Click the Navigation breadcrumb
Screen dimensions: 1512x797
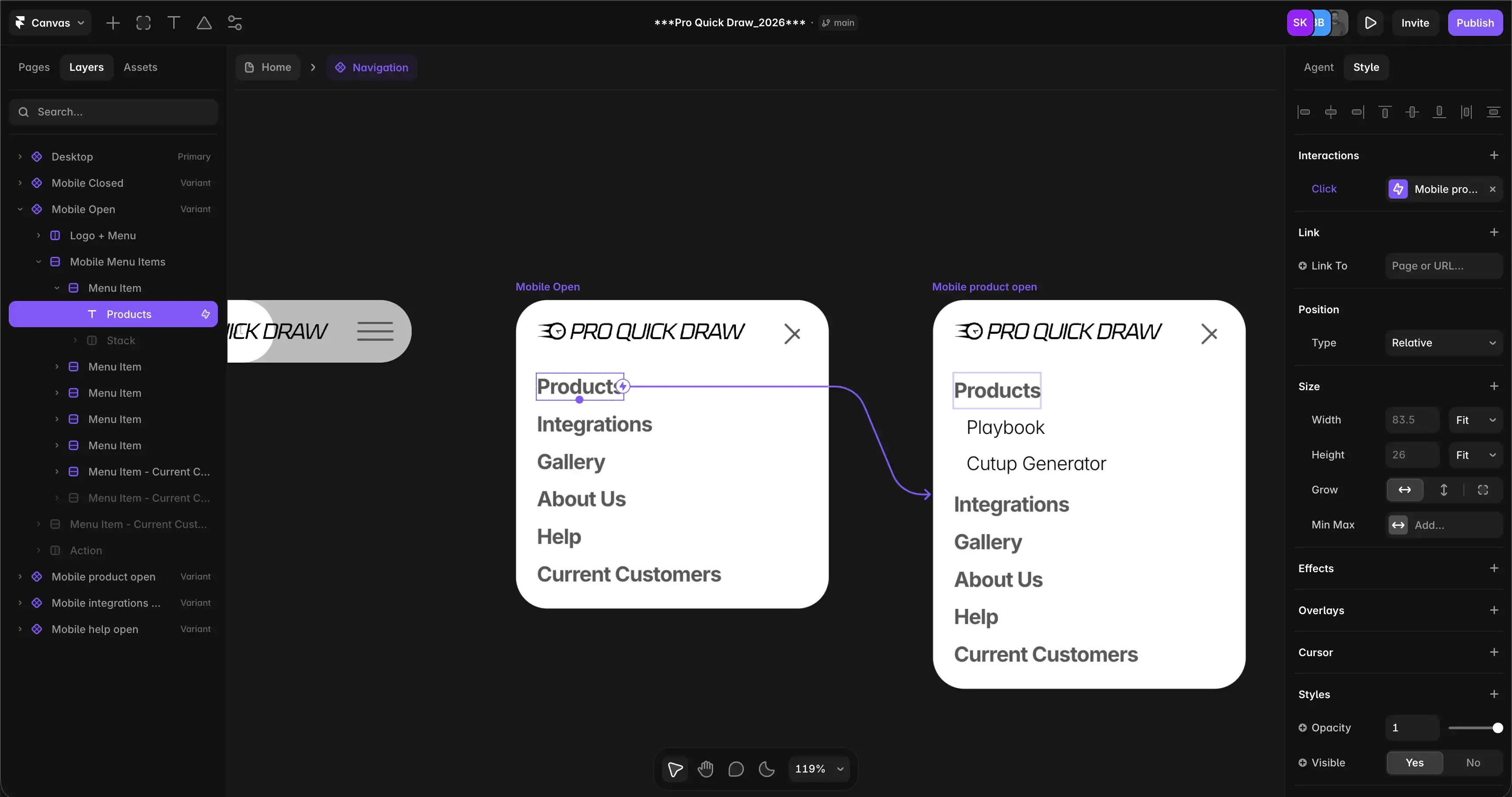371,67
